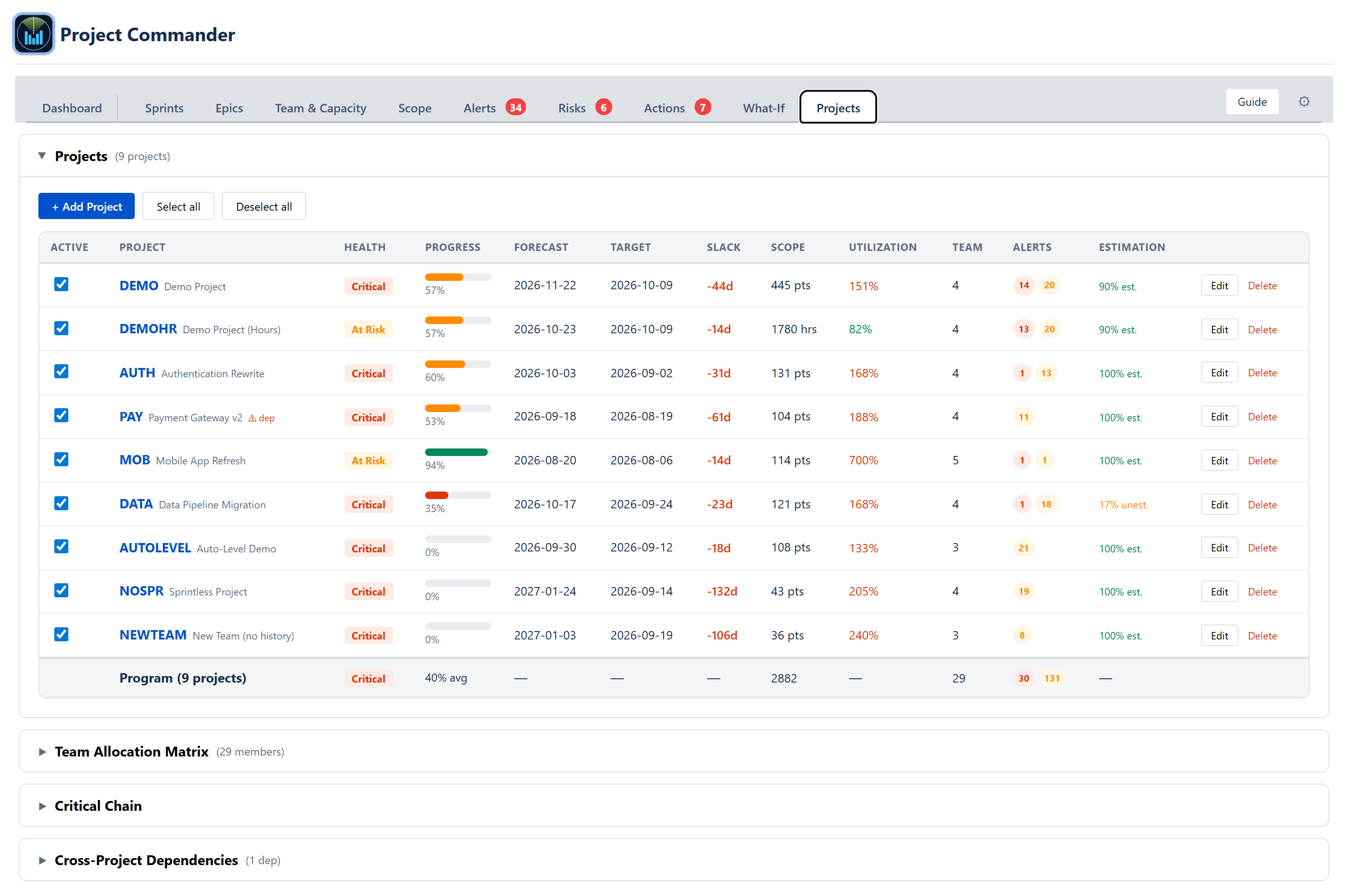Switch to the Dashboard tab

tap(72, 108)
